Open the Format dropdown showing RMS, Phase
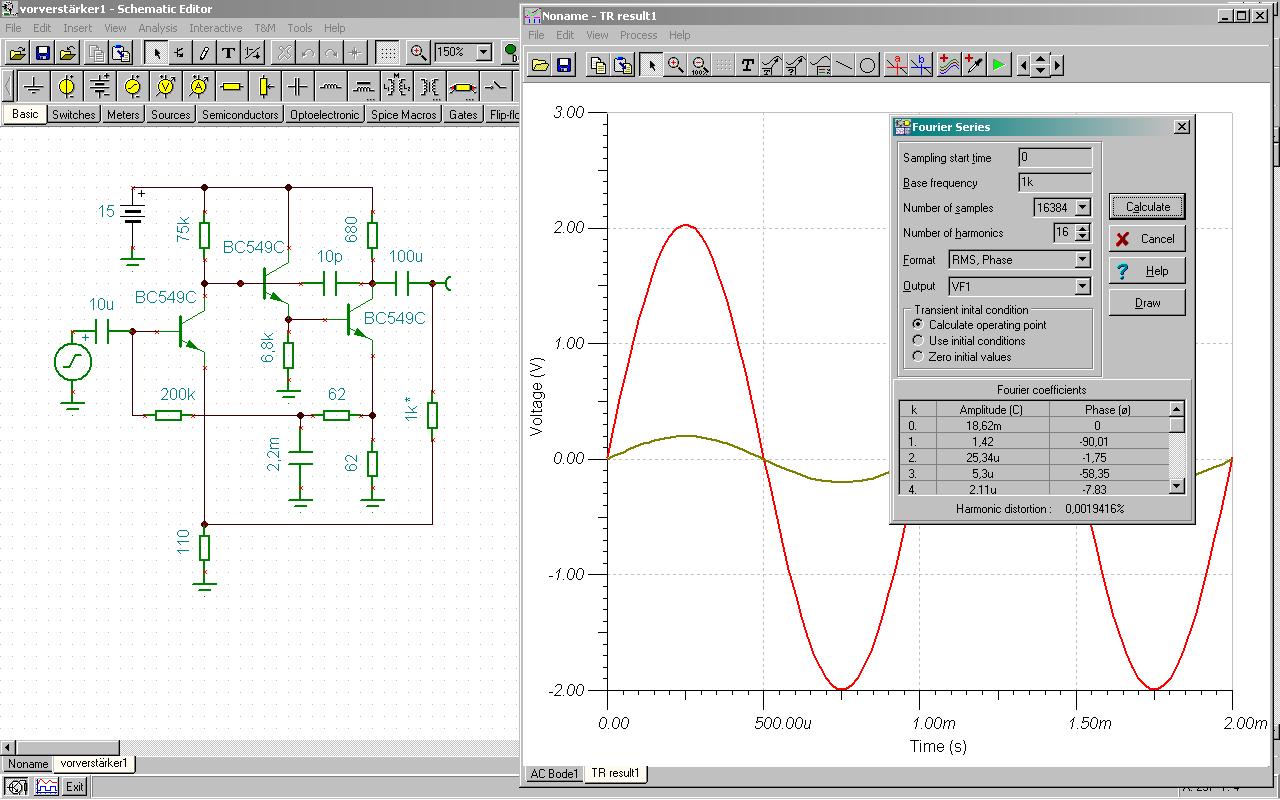The height and width of the screenshot is (800, 1280). [x=1082, y=260]
